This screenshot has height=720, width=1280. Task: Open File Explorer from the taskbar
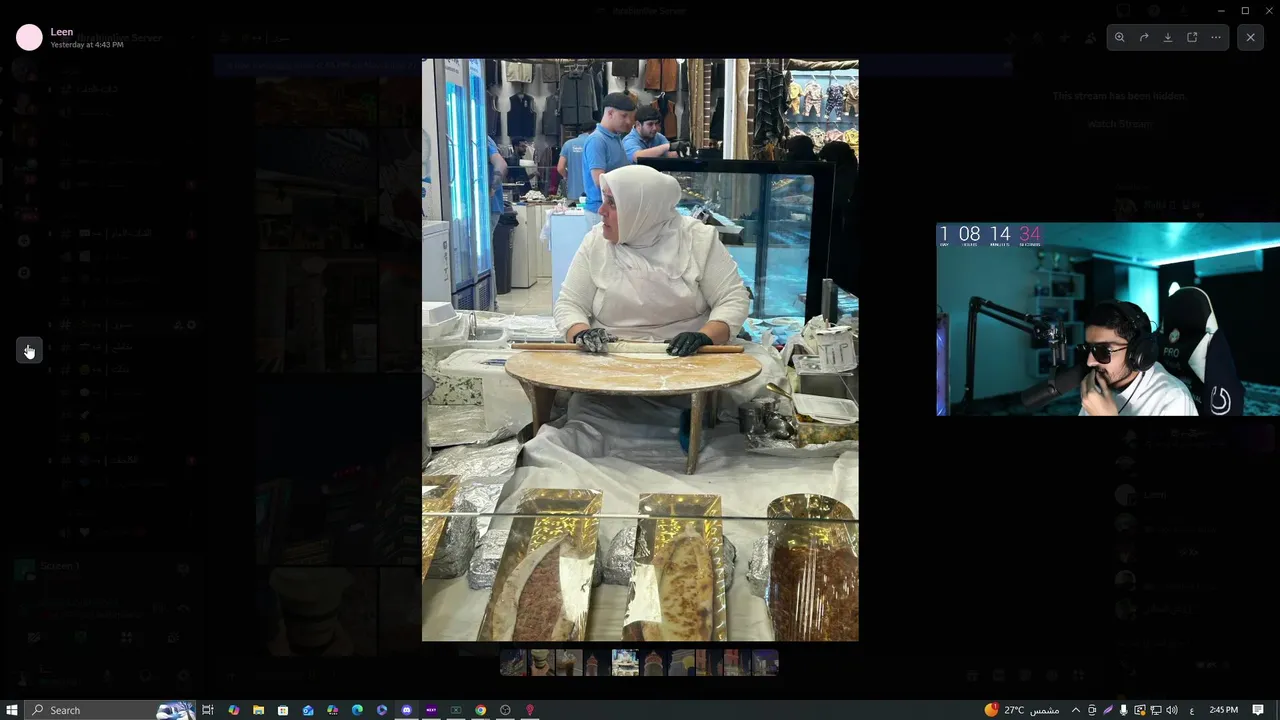coord(258,710)
